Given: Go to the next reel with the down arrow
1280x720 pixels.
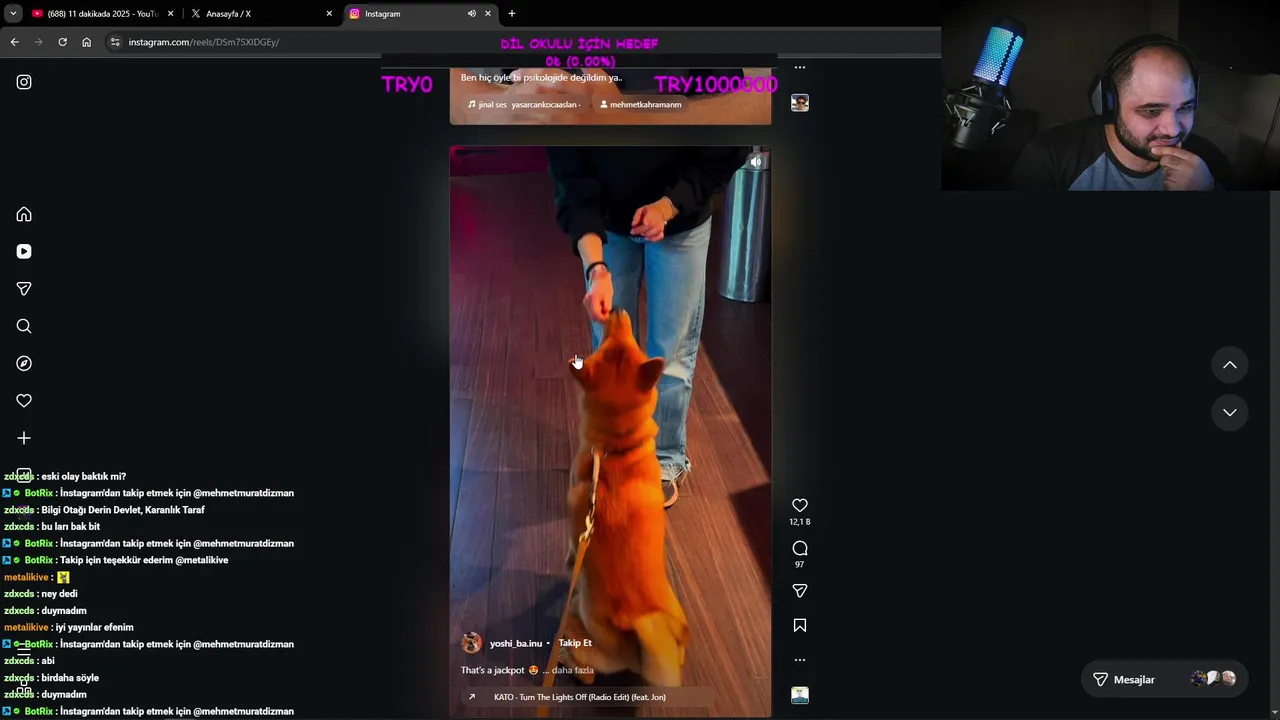Looking at the screenshot, I should 1230,412.
